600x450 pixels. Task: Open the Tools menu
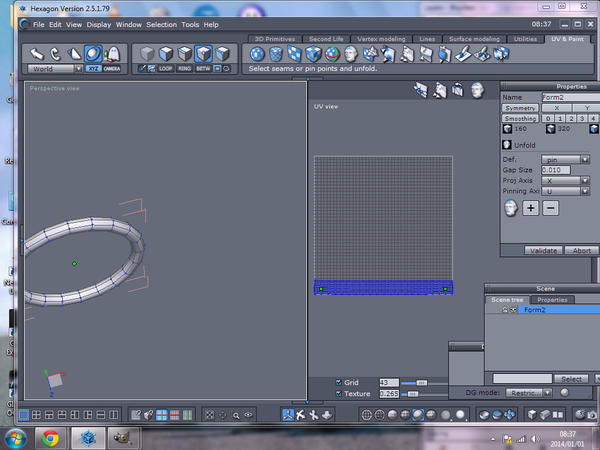tap(190, 25)
